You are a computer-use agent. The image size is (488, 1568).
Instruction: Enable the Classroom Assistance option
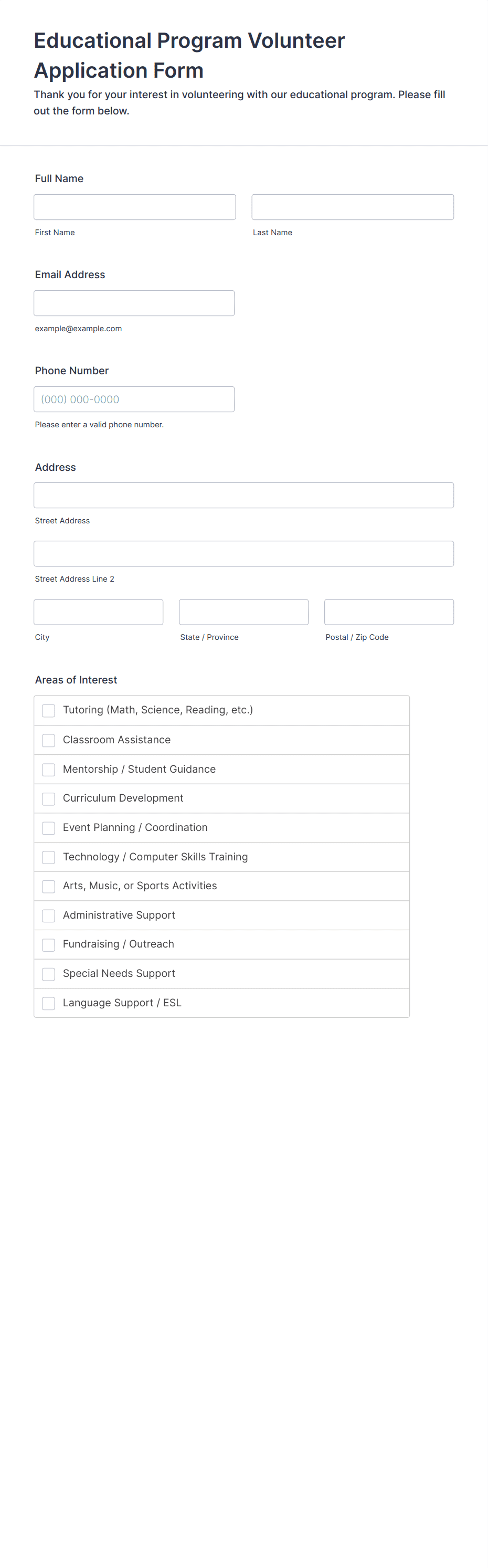coord(48,740)
